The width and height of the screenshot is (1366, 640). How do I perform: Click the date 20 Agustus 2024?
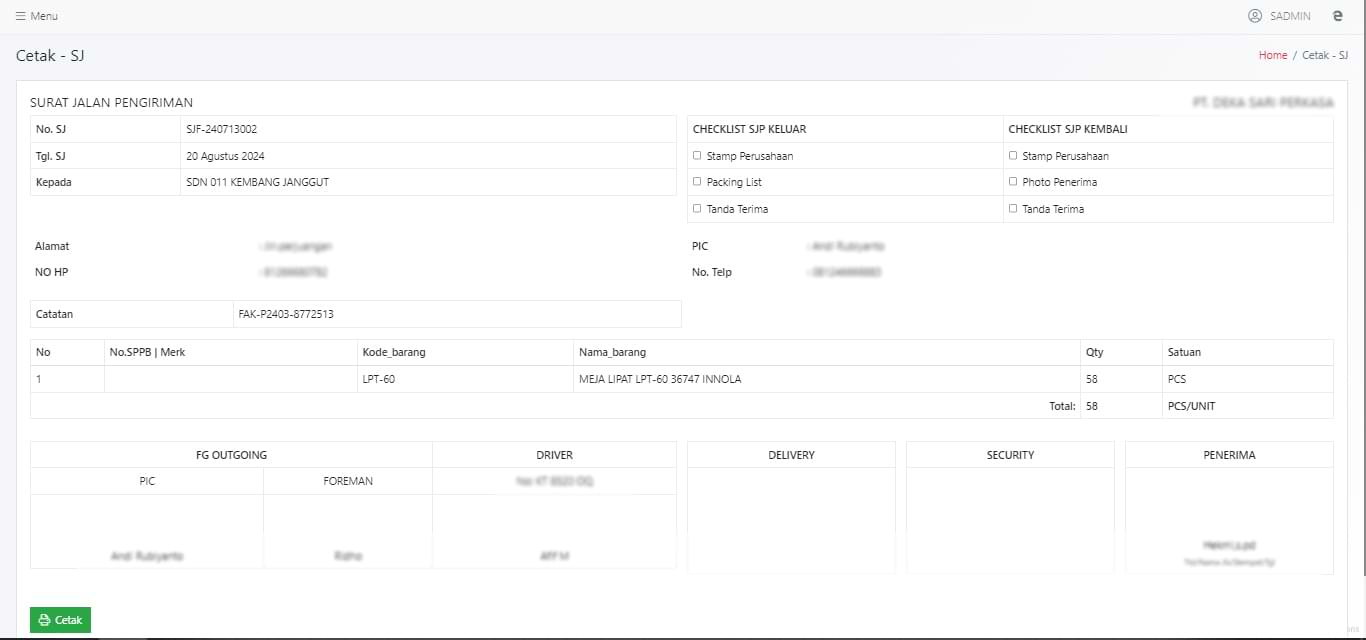pos(225,156)
